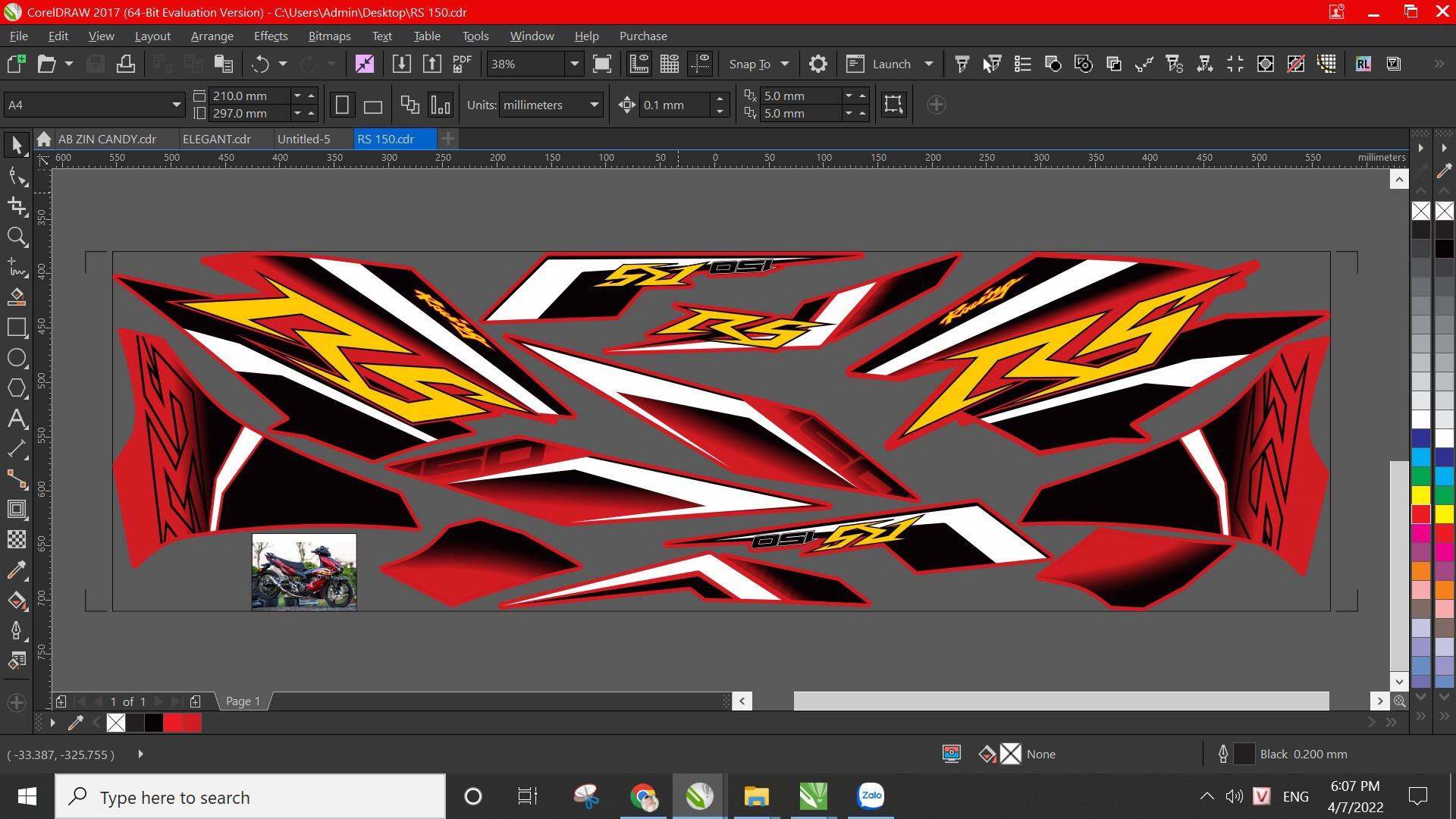
Task: Click the Page 1 tab
Action: pos(243,701)
